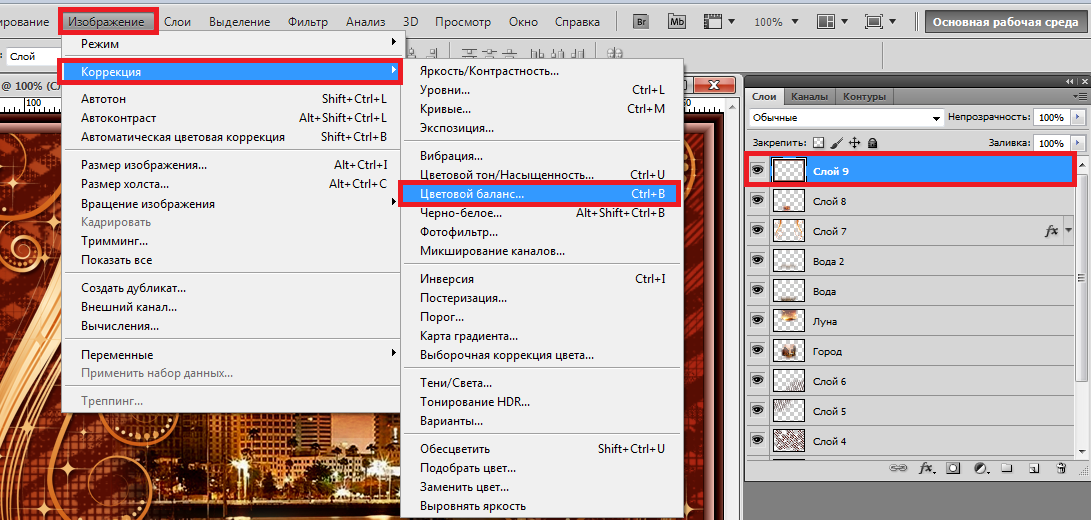Open the Обычные blend mode dropdown

coord(845,118)
